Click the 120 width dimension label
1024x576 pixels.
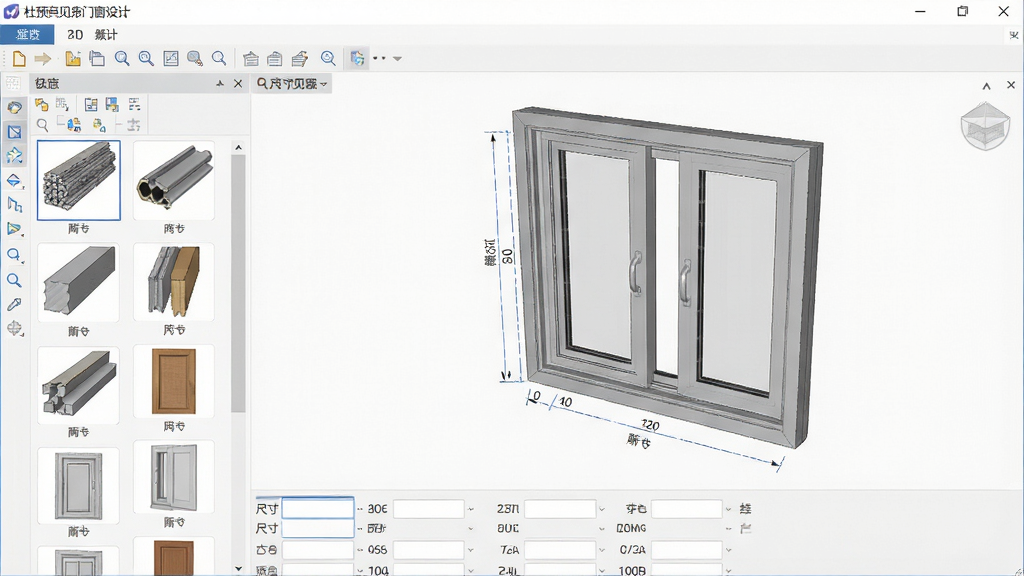(x=650, y=426)
